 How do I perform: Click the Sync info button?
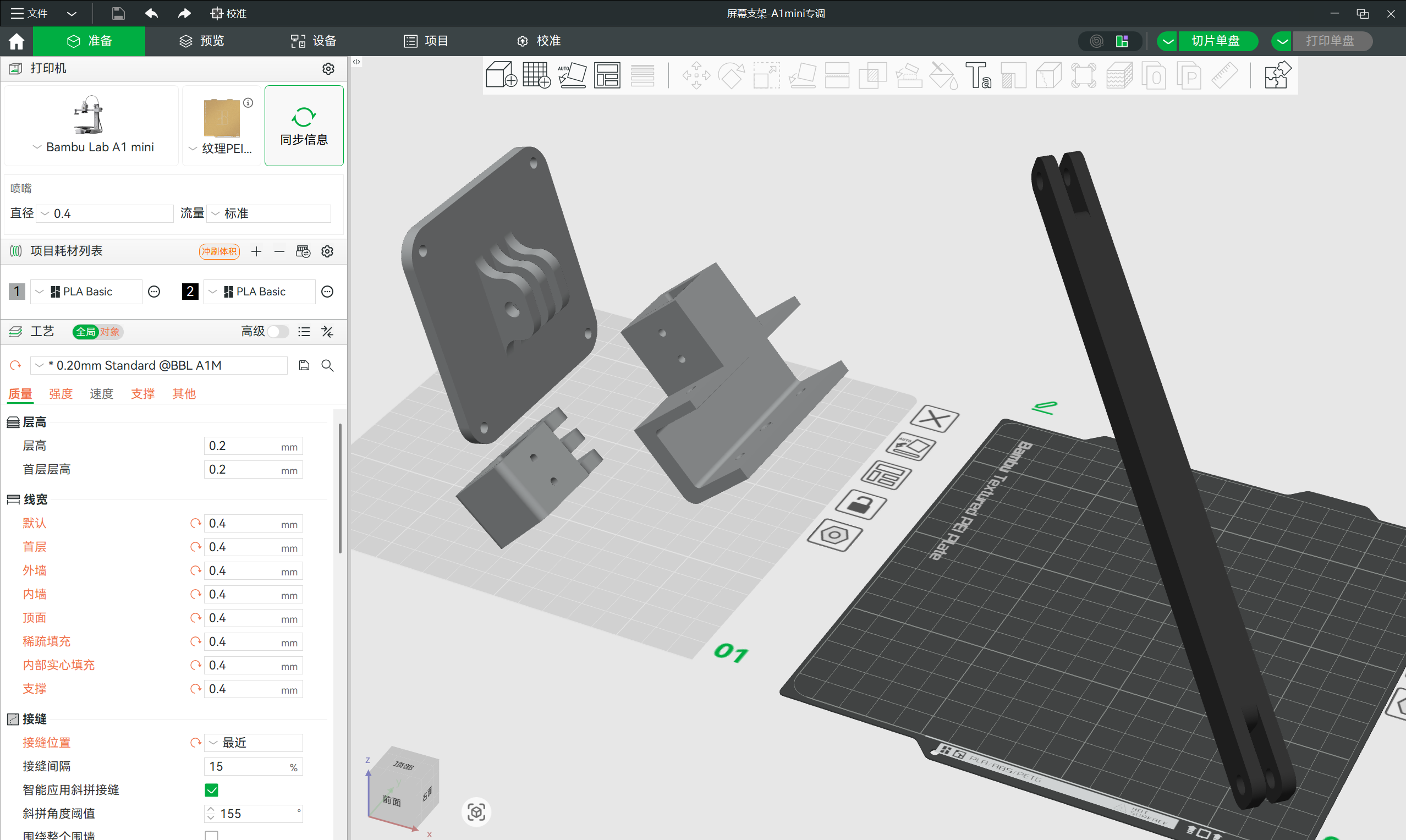[x=304, y=125]
